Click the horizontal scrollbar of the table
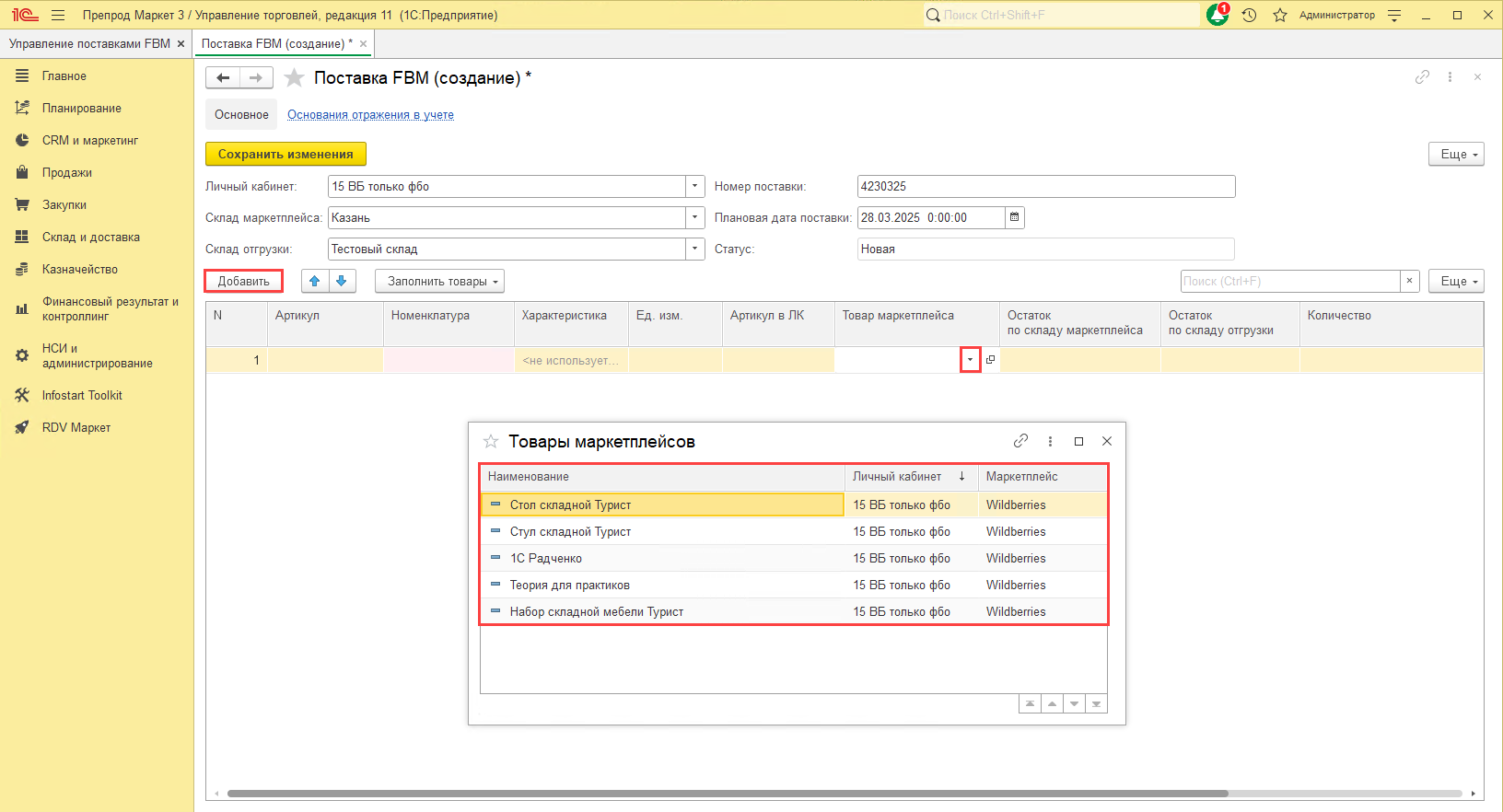 click(x=728, y=793)
